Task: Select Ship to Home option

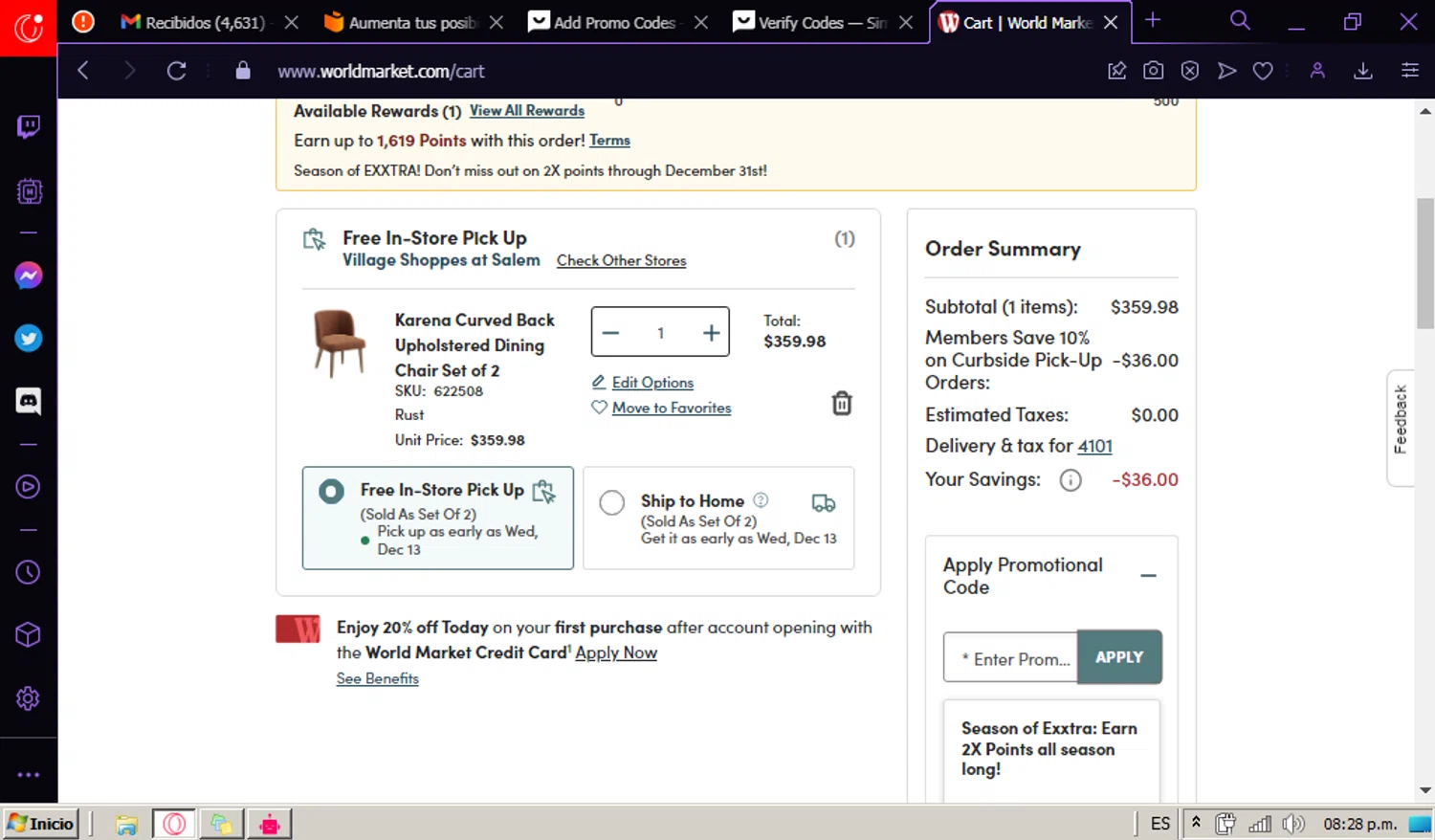Action: click(612, 502)
